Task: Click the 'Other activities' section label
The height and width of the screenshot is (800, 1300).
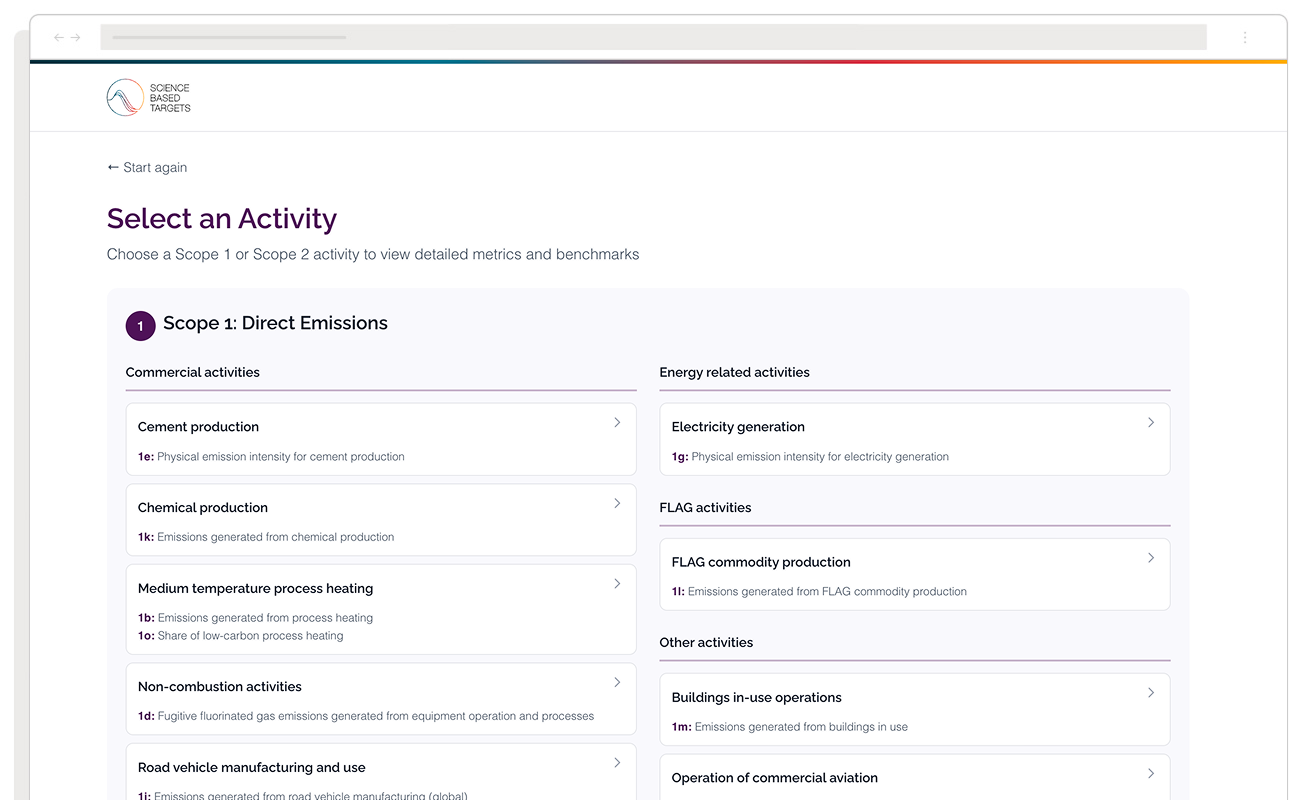Action: (706, 642)
